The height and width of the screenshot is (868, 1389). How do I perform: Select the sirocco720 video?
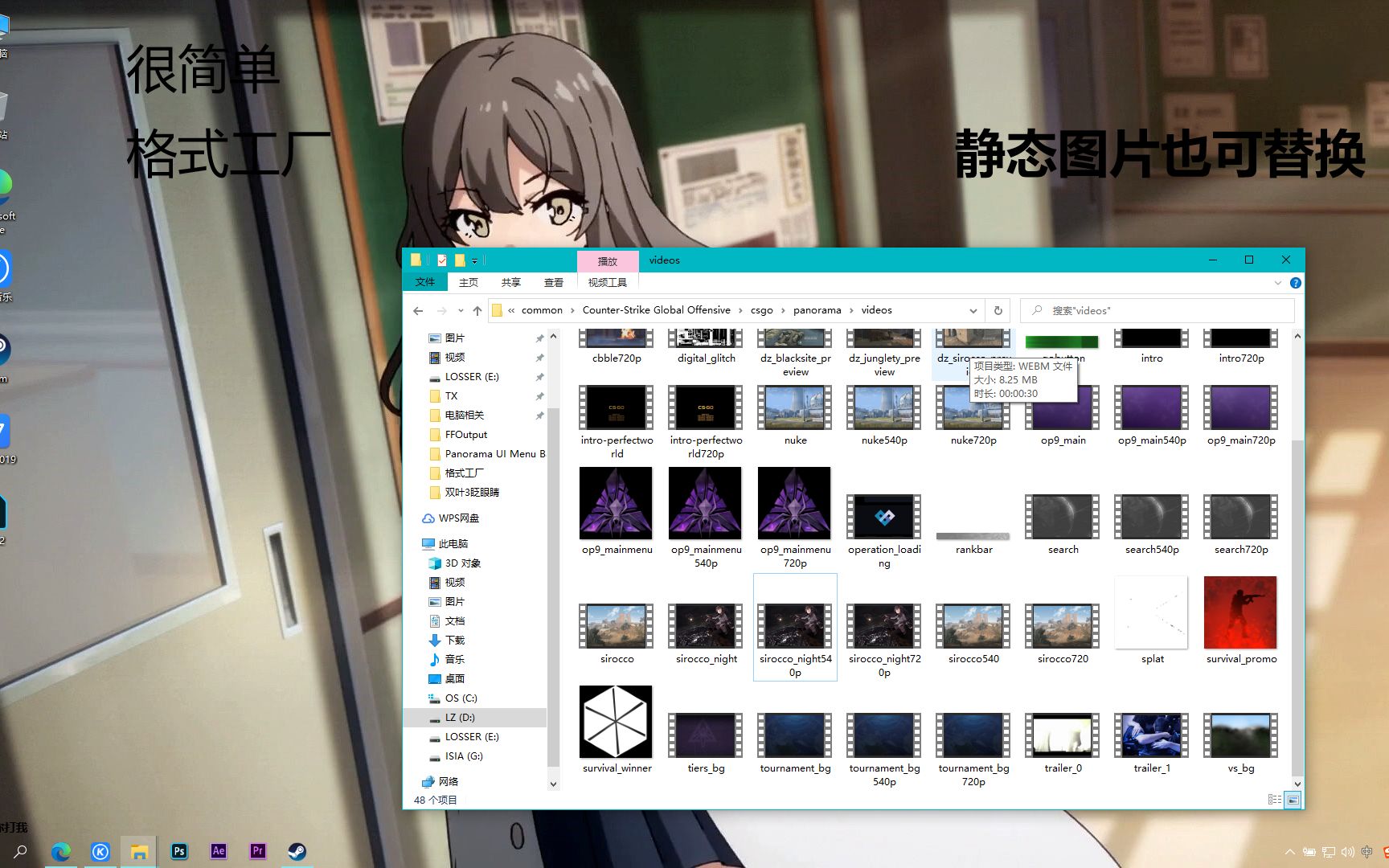click(x=1063, y=634)
